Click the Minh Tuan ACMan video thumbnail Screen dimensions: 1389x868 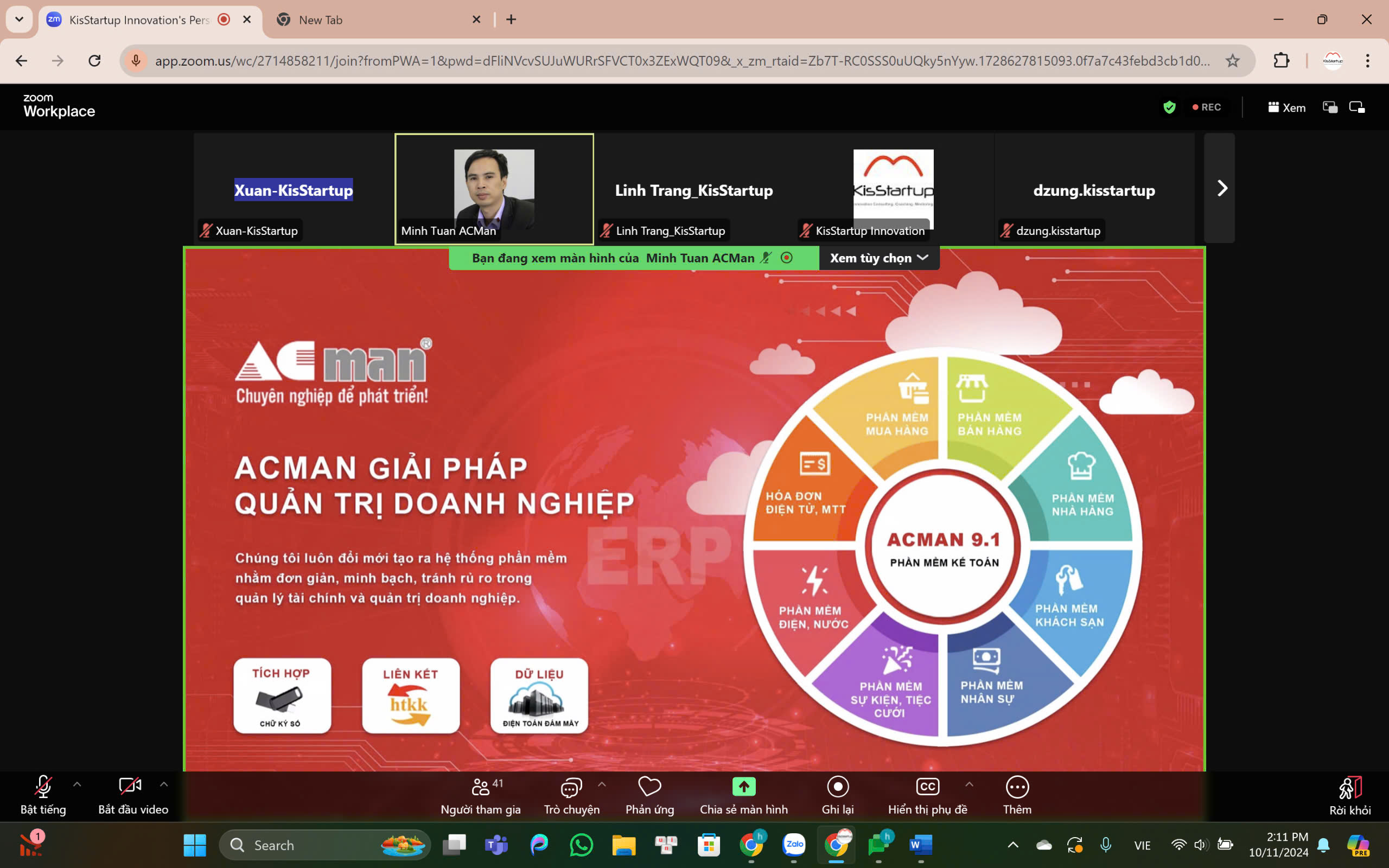click(x=494, y=188)
